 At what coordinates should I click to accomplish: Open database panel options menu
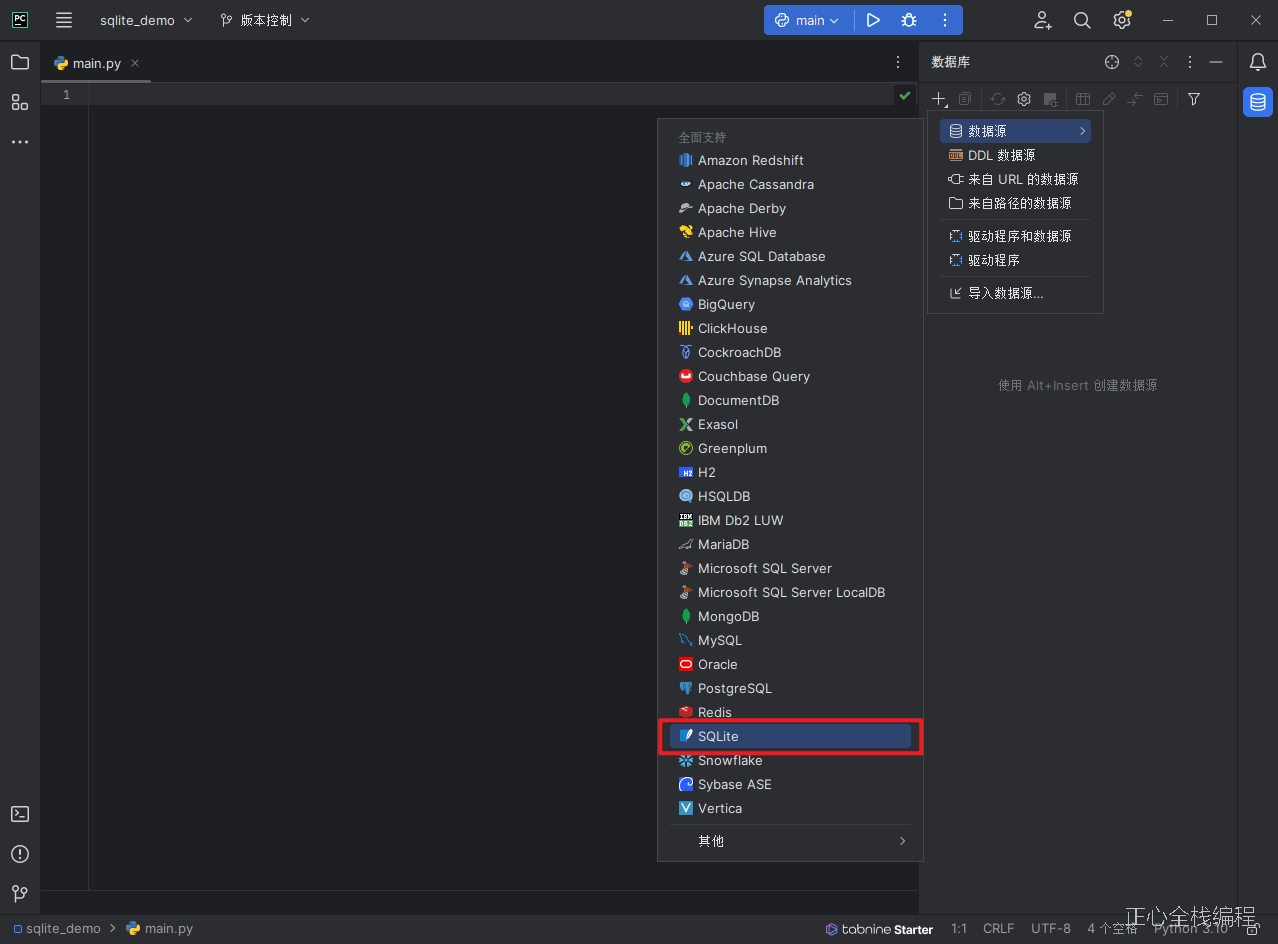click(x=1190, y=62)
